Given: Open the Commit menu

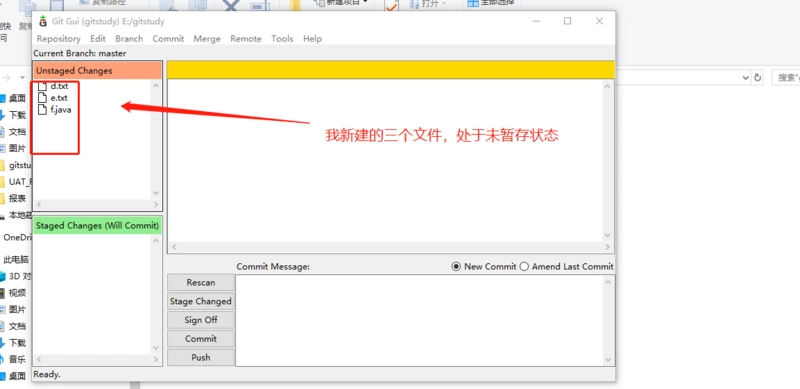Looking at the screenshot, I should pos(168,39).
